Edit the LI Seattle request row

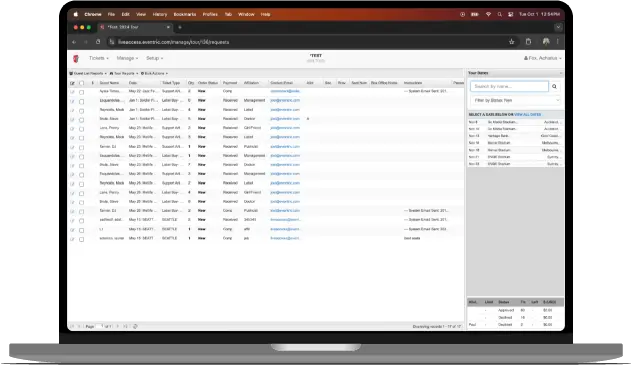click(x=72, y=230)
